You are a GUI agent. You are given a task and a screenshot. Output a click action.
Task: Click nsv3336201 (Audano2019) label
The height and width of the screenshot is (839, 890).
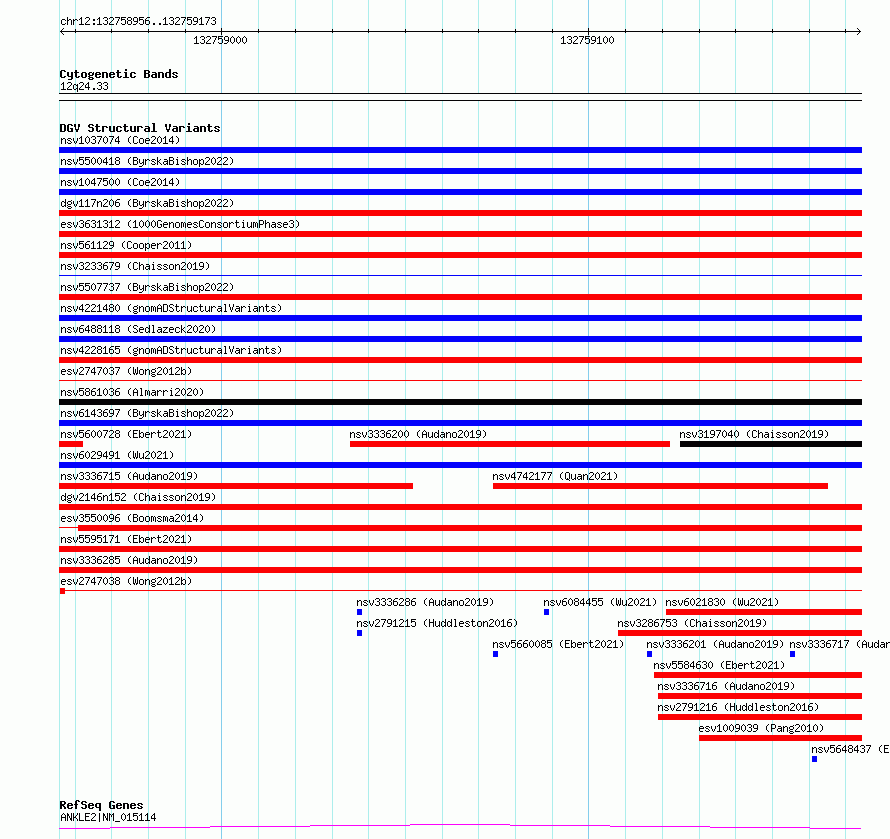[x=715, y=644]
